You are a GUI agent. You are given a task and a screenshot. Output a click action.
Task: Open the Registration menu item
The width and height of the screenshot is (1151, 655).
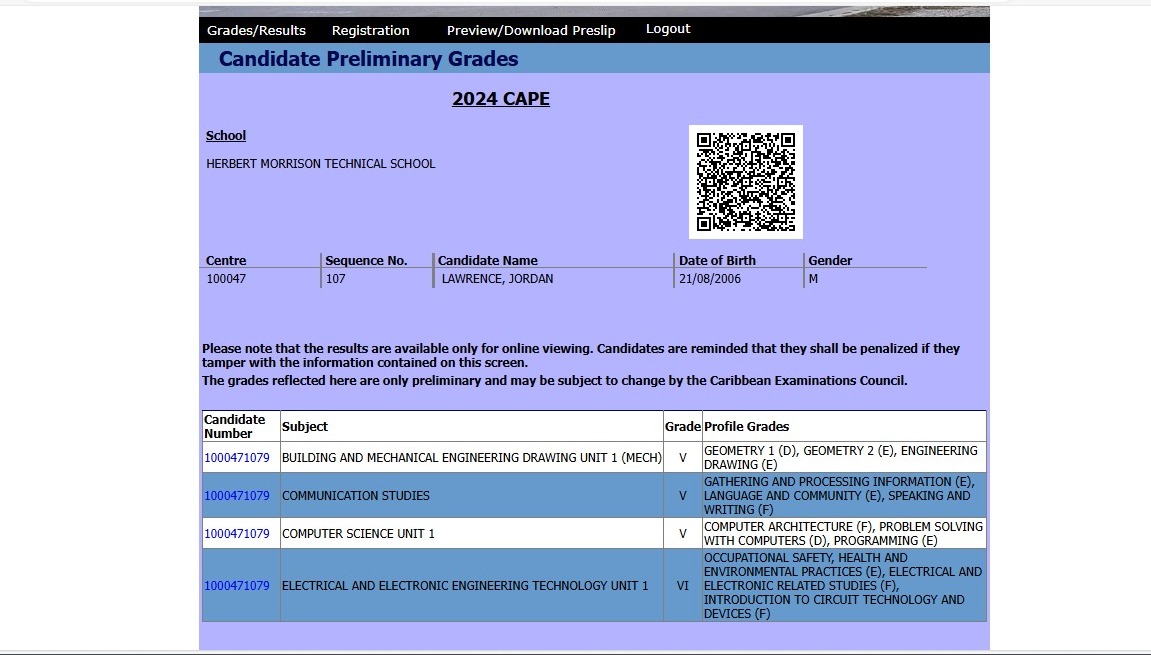click(x=370, y=30)
